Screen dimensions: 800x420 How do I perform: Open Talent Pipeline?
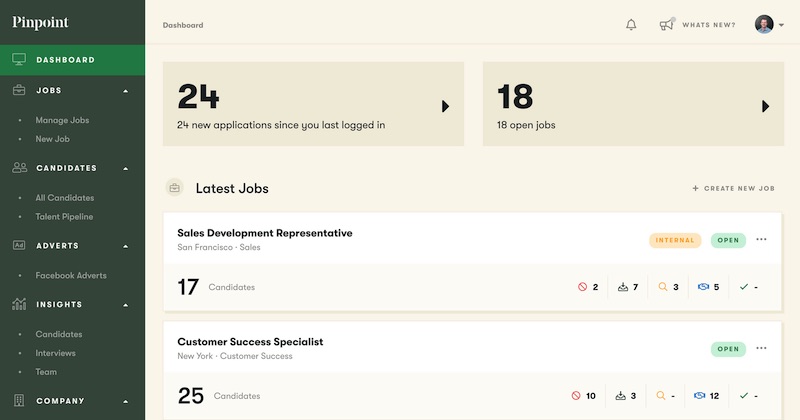coord(64,216)
